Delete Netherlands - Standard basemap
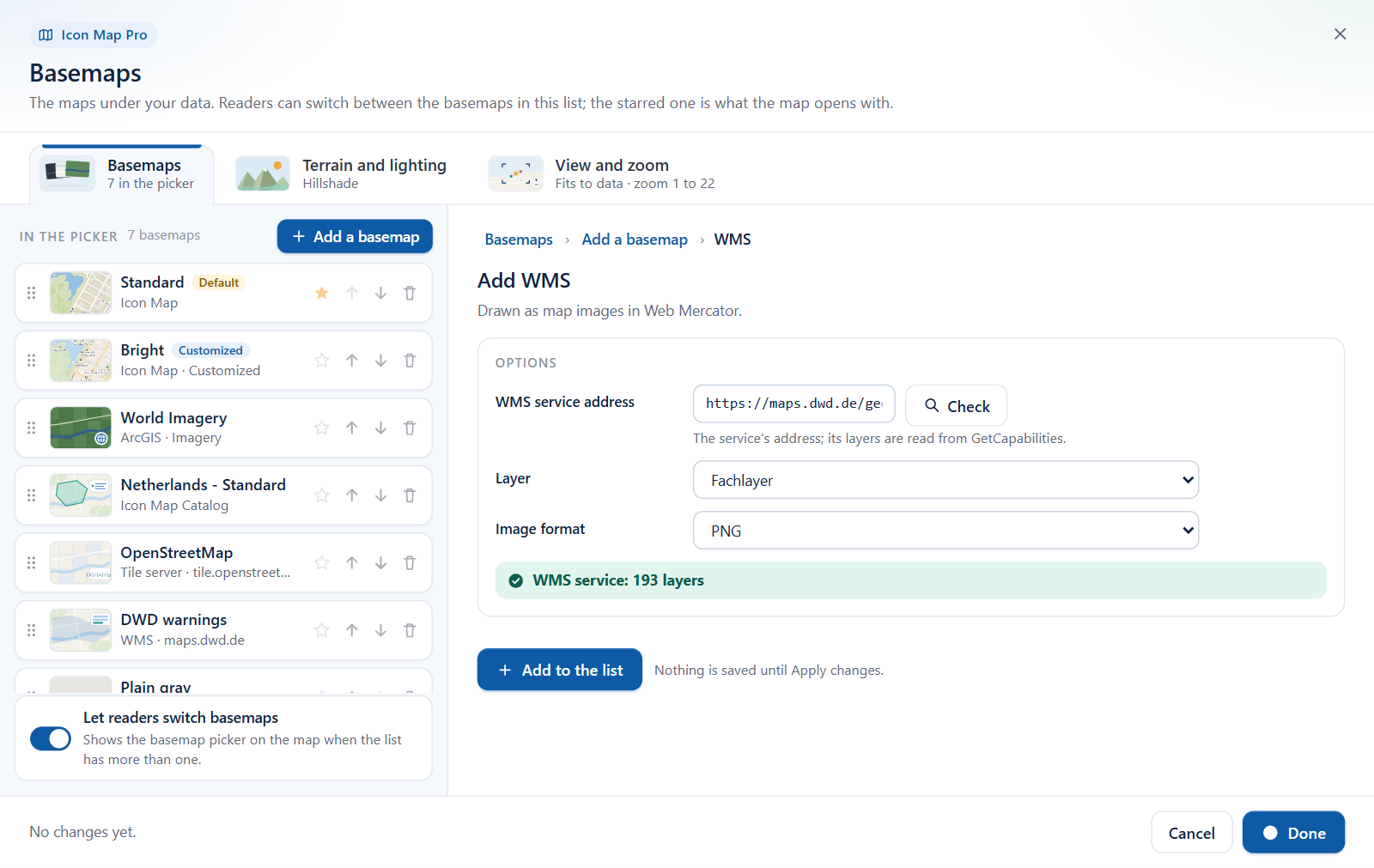Viewport: 1374px width, 868px height. (410, 495)
